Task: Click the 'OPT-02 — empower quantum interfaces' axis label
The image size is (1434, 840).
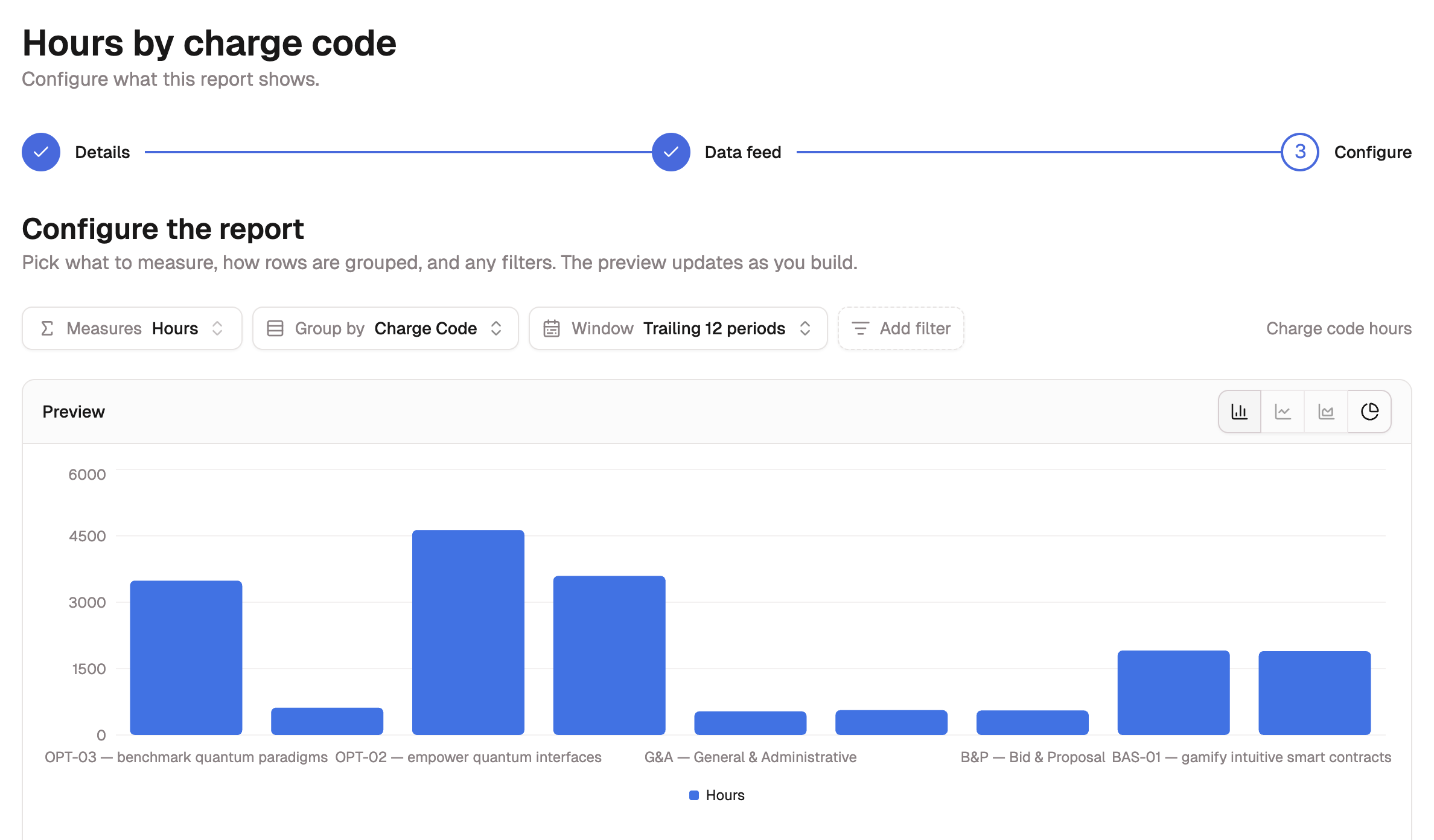Action: [x=468, y=757]
